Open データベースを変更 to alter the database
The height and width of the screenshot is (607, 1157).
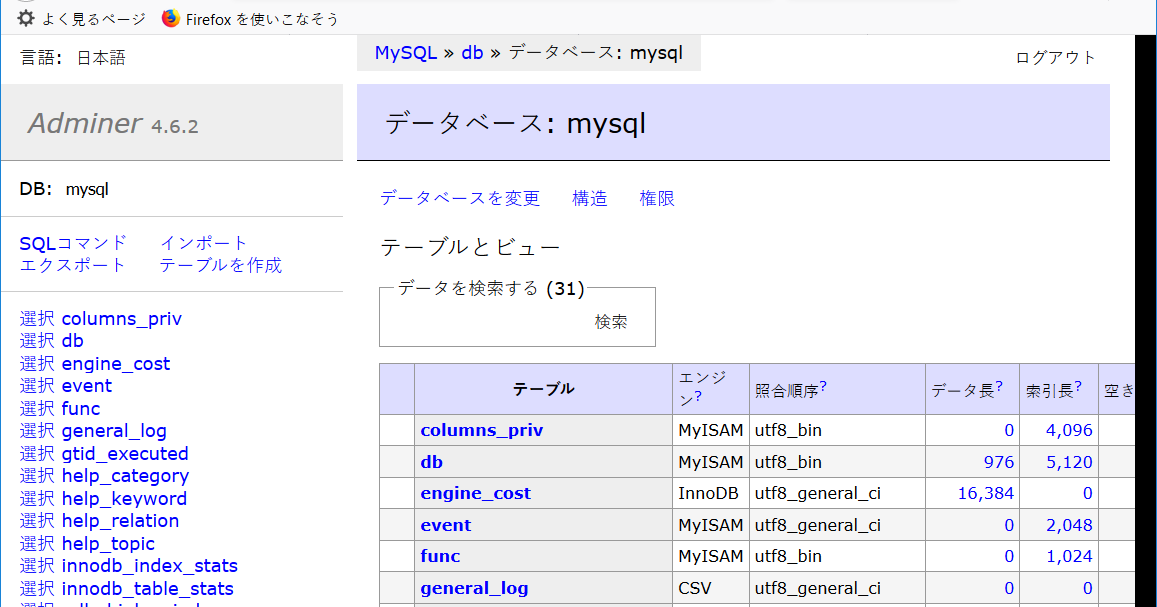459,198
